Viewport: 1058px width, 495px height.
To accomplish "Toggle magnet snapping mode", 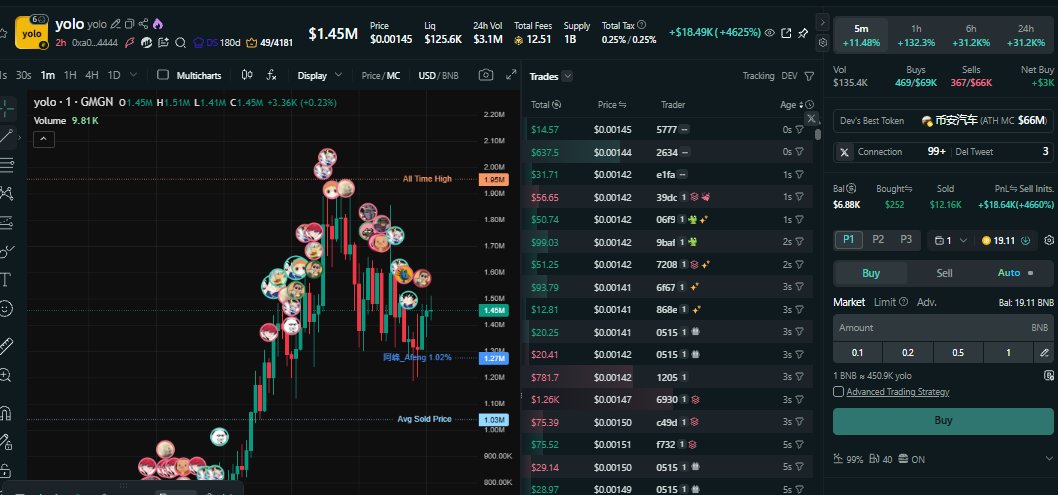I will click(5, 413).
